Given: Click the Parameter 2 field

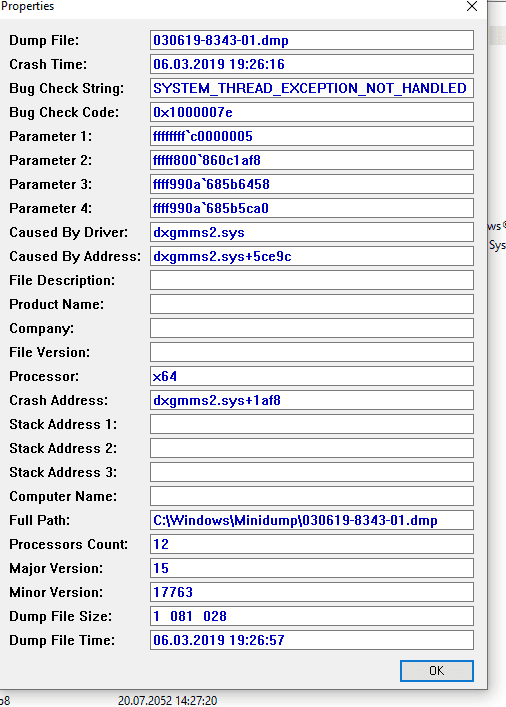Looking at the screenshot, I should coord(312,160).
